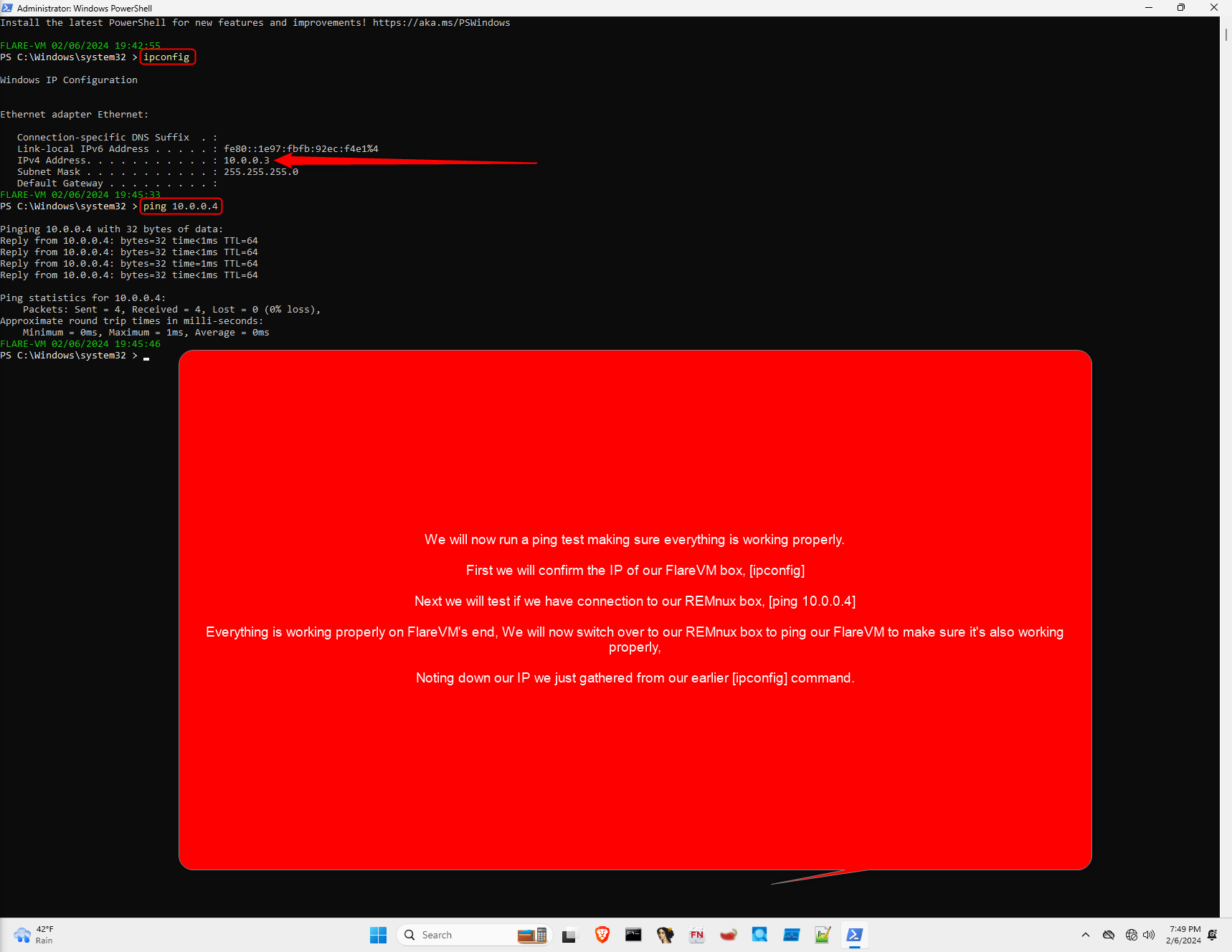The image size is (1232, 952).
Task: Open the system monitor graph taskbar icon
Action: [x=790, y=935]
